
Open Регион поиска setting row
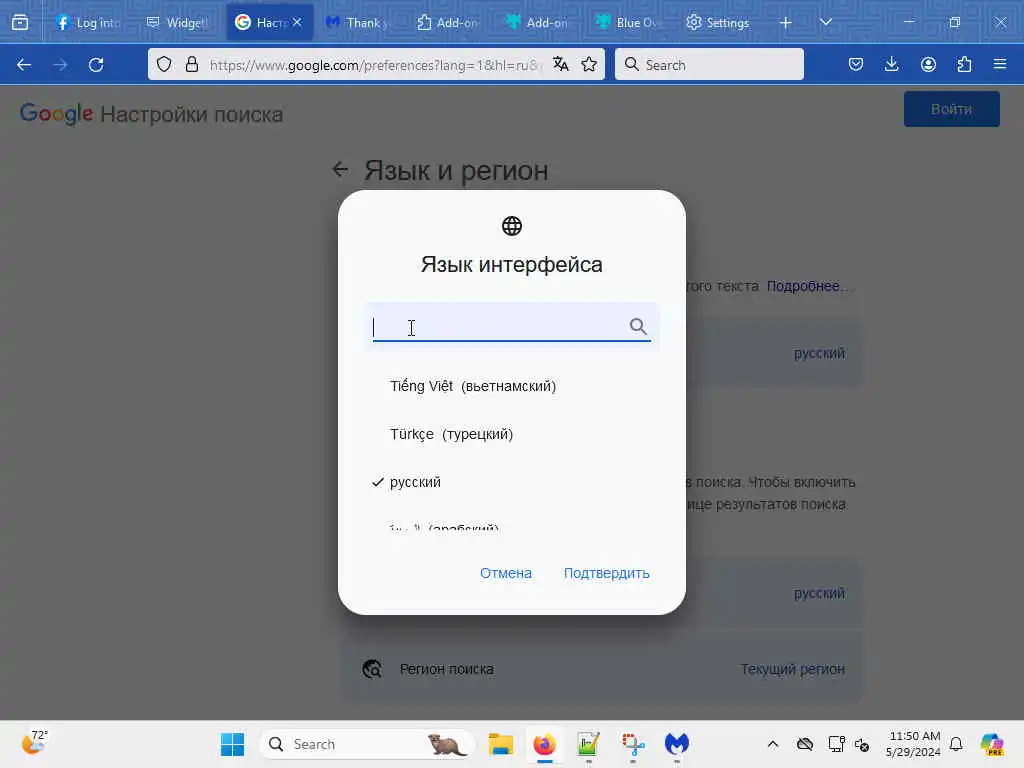[601, 669]
